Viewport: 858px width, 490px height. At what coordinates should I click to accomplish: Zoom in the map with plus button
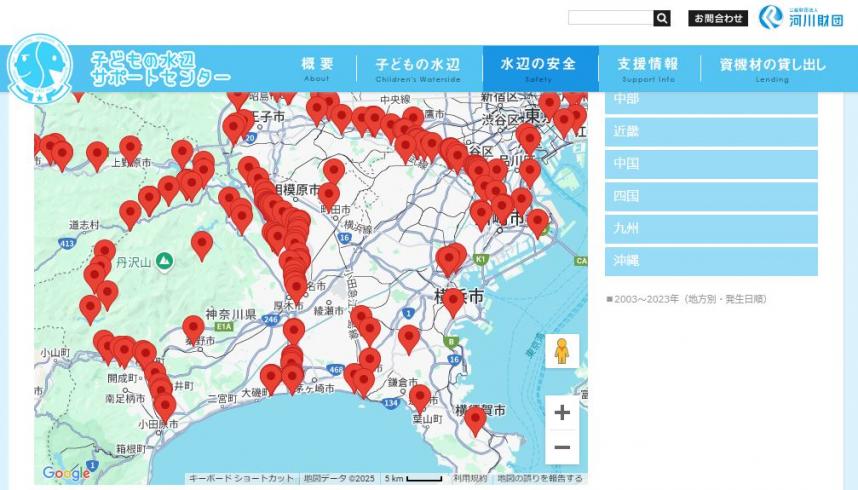[562, 412]
